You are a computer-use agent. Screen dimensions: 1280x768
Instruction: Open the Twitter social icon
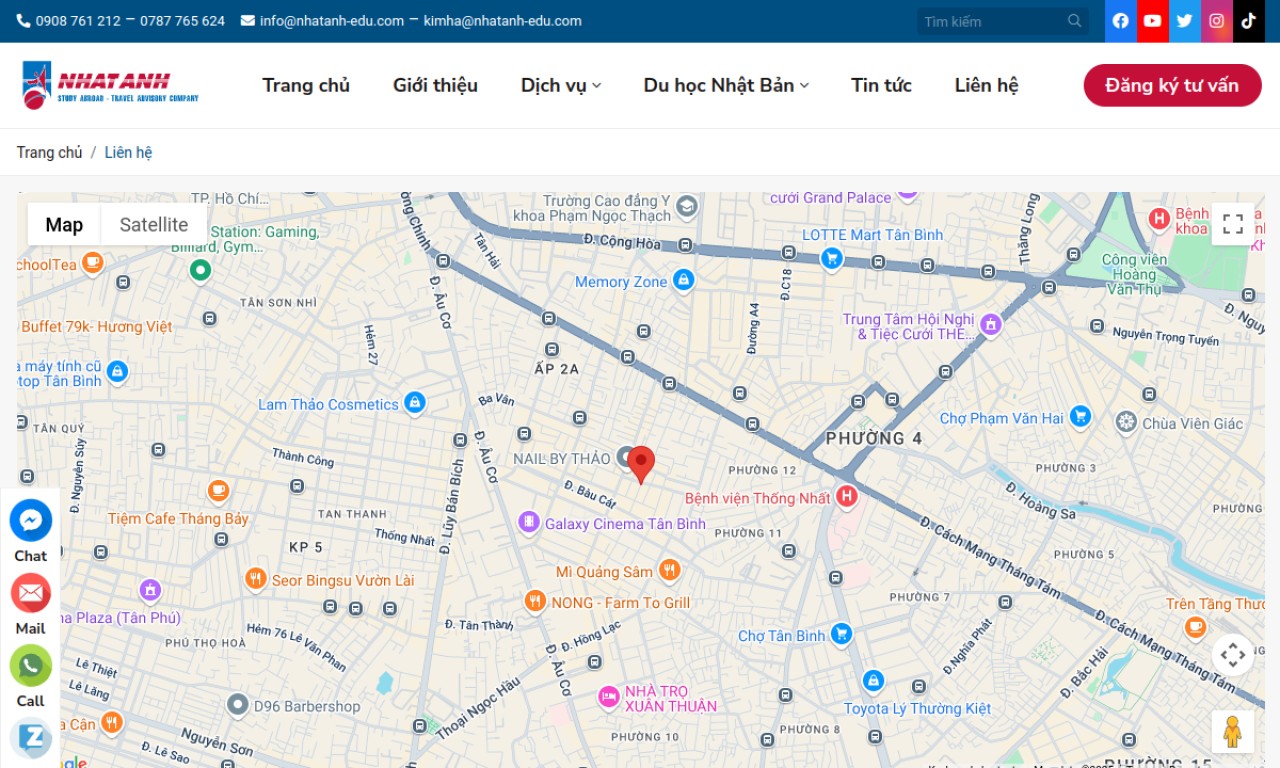[1185, 21]
